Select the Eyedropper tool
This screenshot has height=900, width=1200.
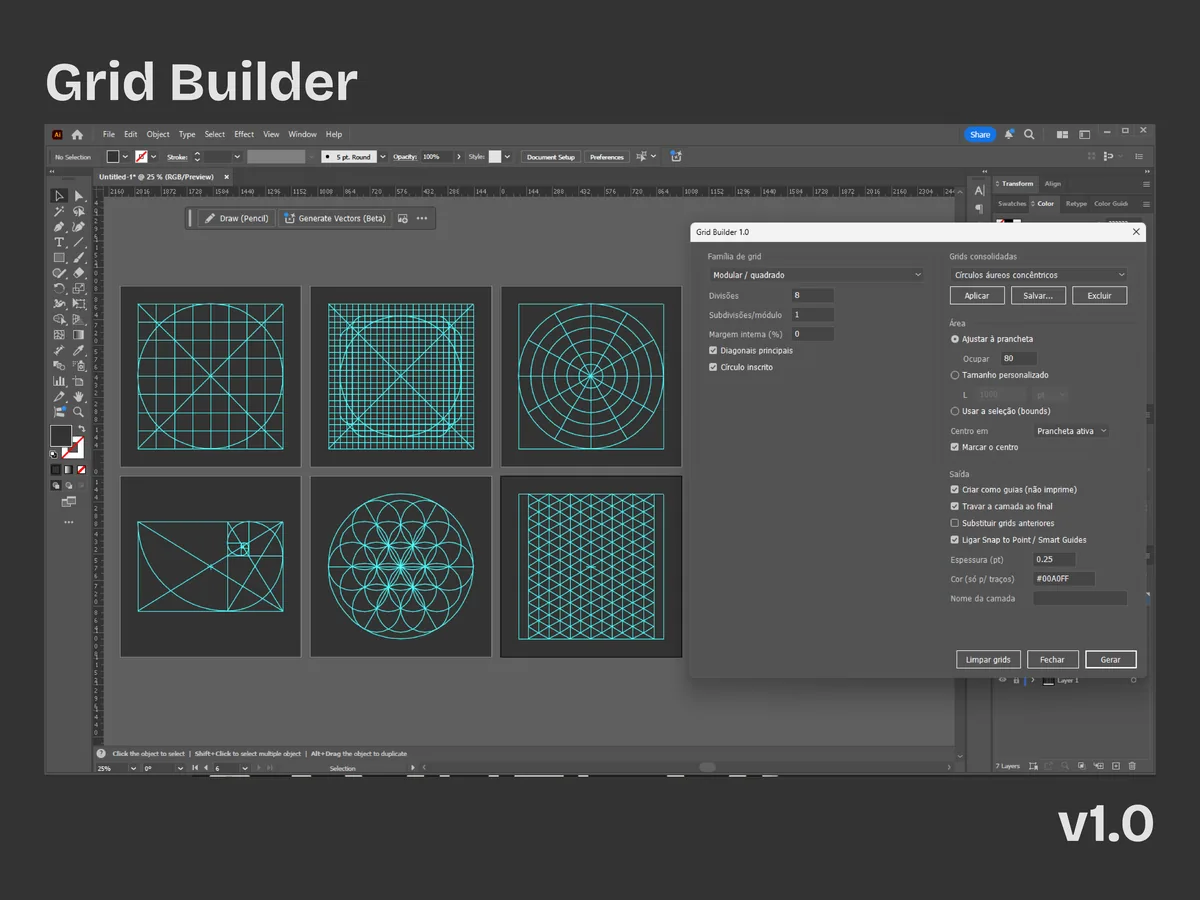79,349
